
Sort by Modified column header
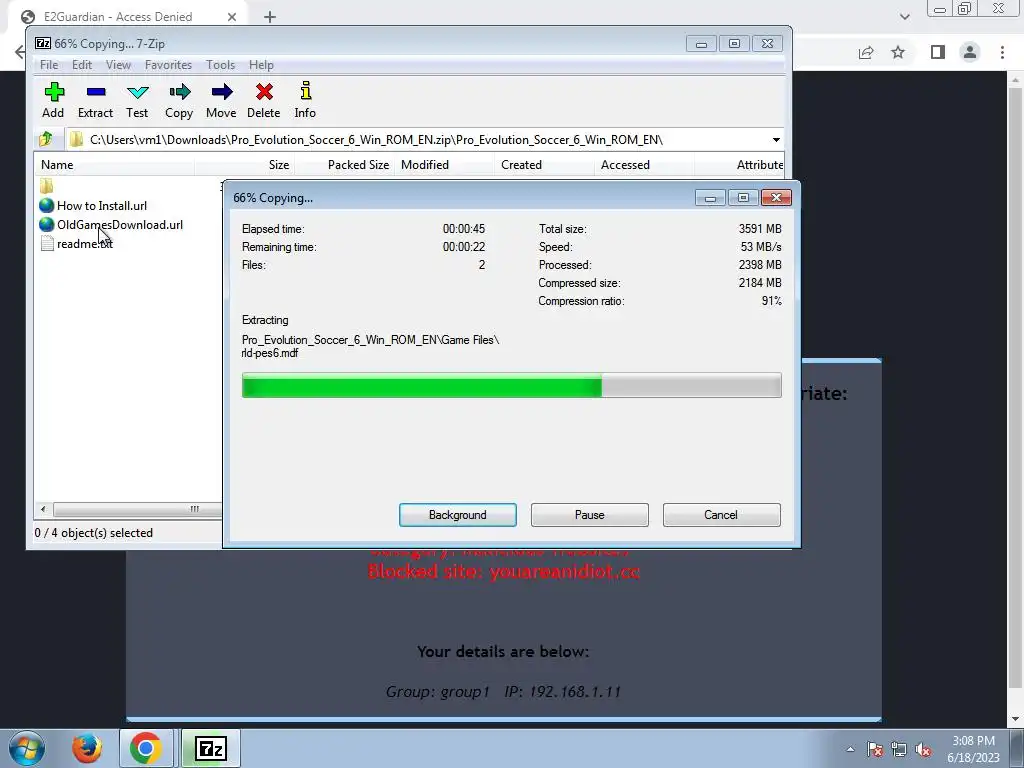[x=445, y=165]
